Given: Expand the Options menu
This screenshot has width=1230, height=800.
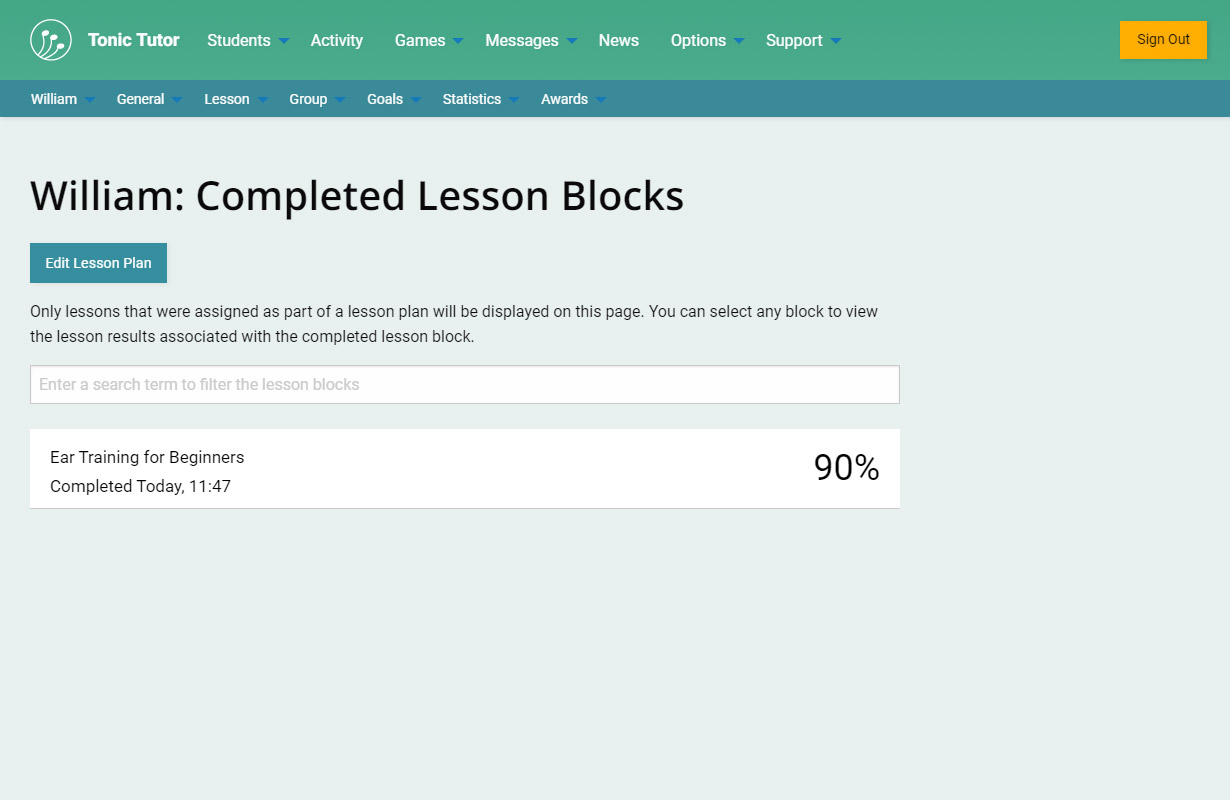Looking at the screenshot, I should (706, 40).
